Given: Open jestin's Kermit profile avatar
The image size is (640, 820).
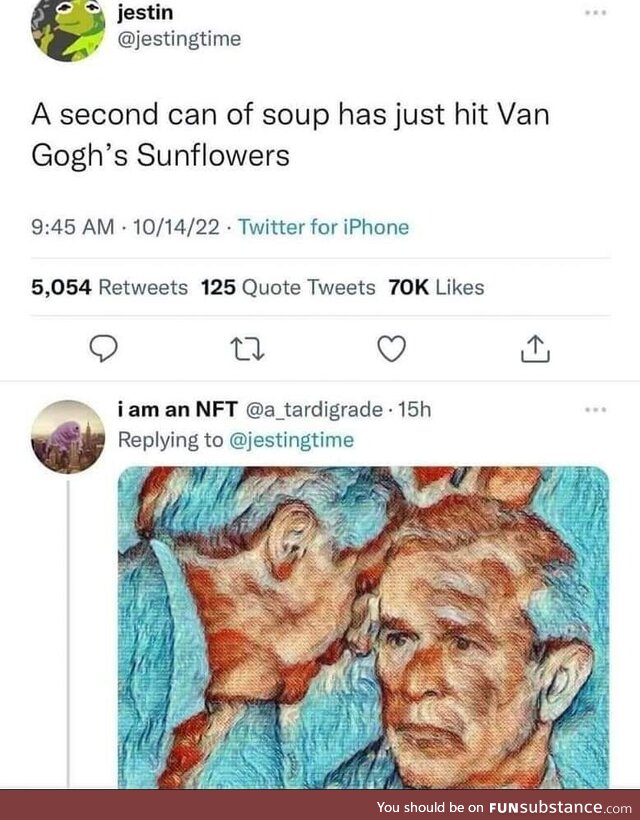Looking at the screenshot, I should pos(68,30).
